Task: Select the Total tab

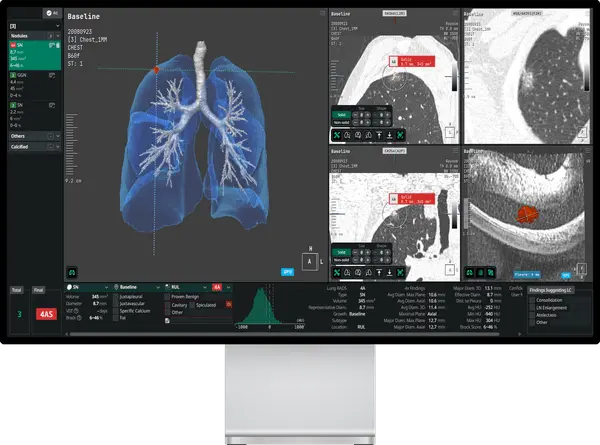Action: pos(16,290)
